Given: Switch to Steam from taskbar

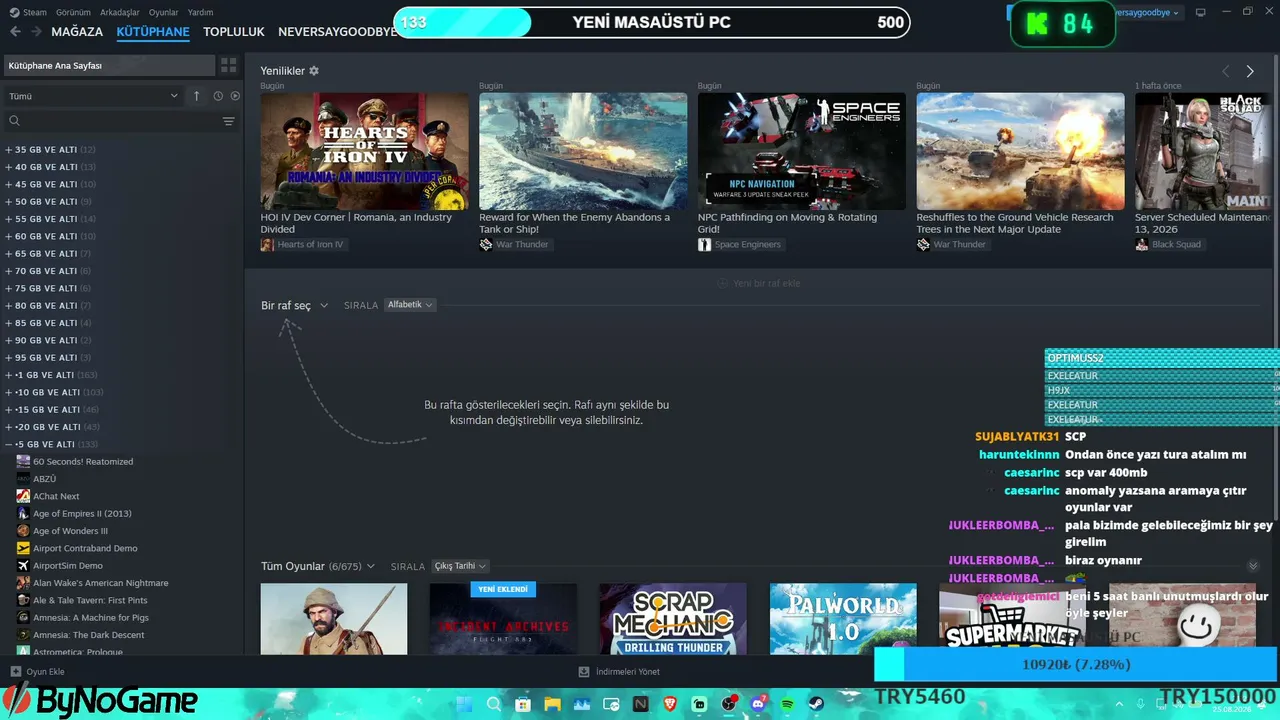Looking at the screenshot, I should pos(816,704).
